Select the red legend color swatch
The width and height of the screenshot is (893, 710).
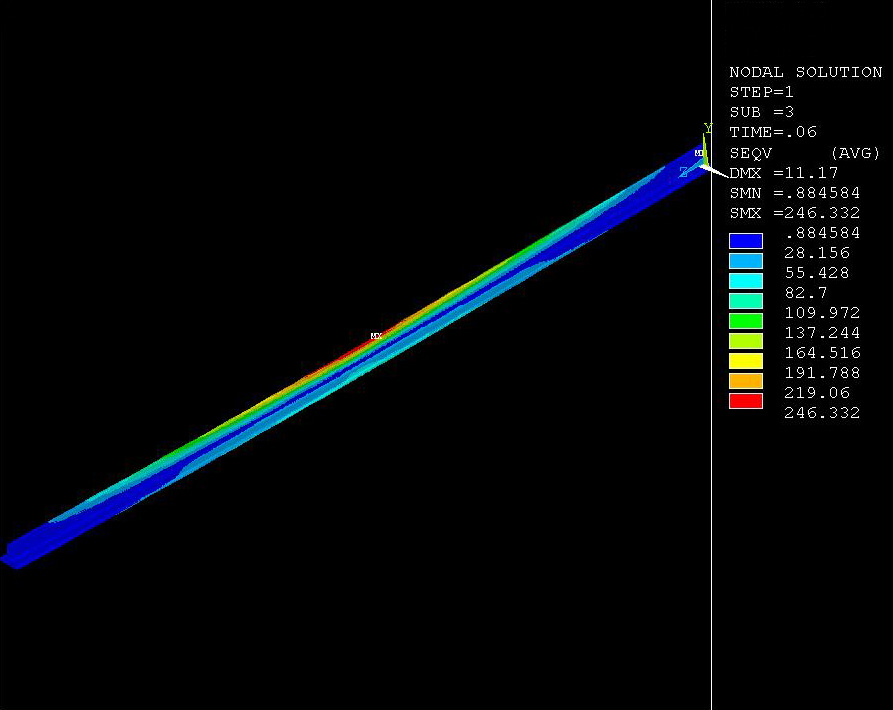(746, 401)
